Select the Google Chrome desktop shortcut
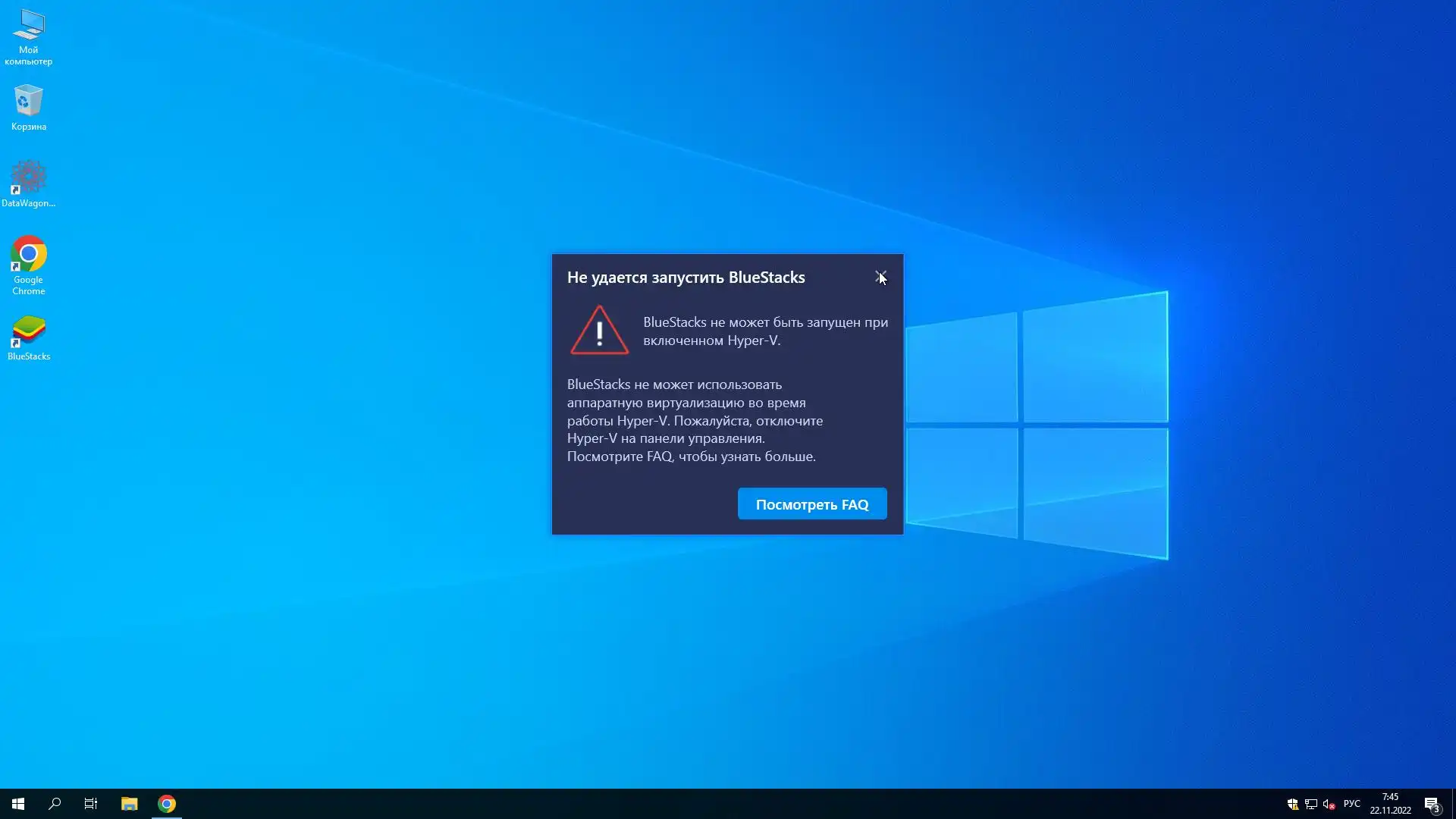1456x819 pixels. pyautogui.click(x=29, y=264)
